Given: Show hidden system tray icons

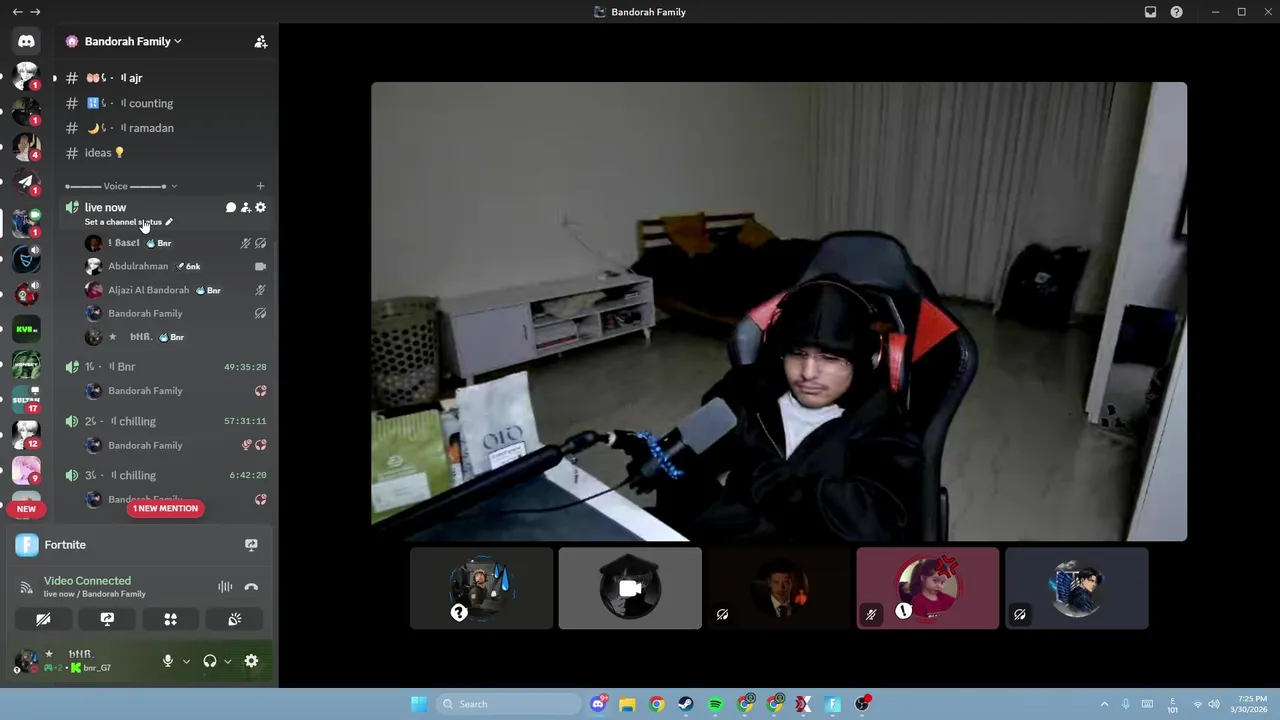Looking at the screenshot, I should coord(1104,704).
